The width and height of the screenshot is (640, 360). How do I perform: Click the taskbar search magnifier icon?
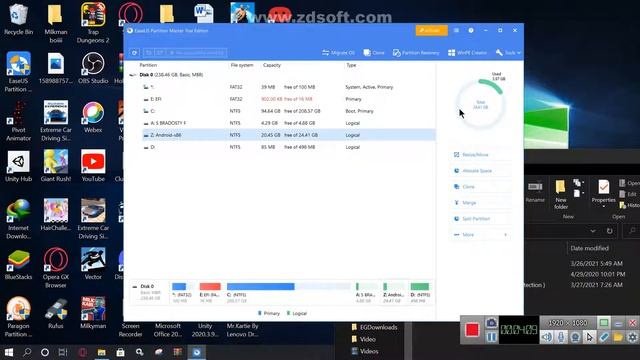pyautogui.click(x=27, y=352)
